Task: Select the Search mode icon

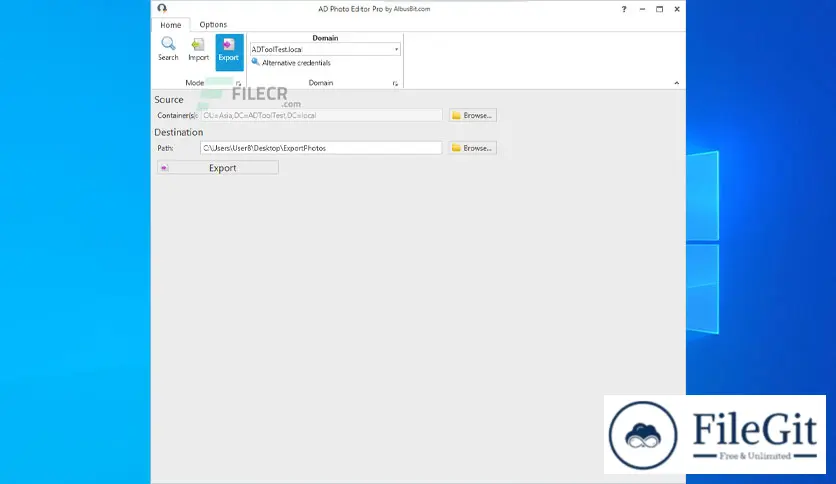Action: 168,50
